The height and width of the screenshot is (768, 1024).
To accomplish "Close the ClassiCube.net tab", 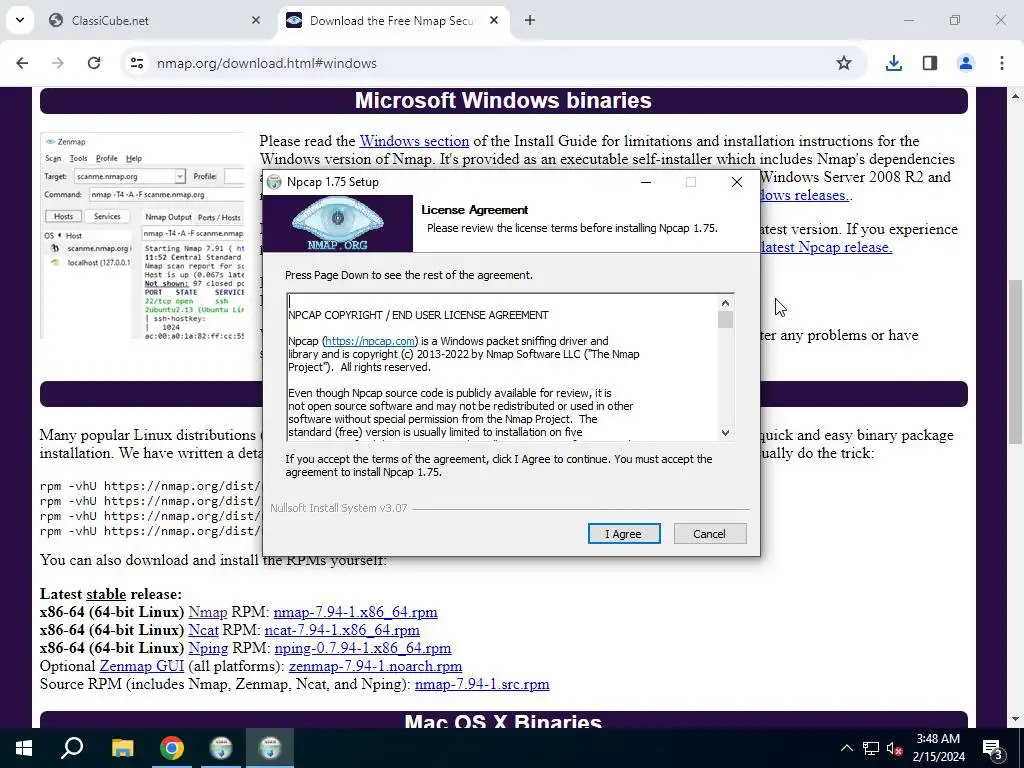I will pos(256,20).
